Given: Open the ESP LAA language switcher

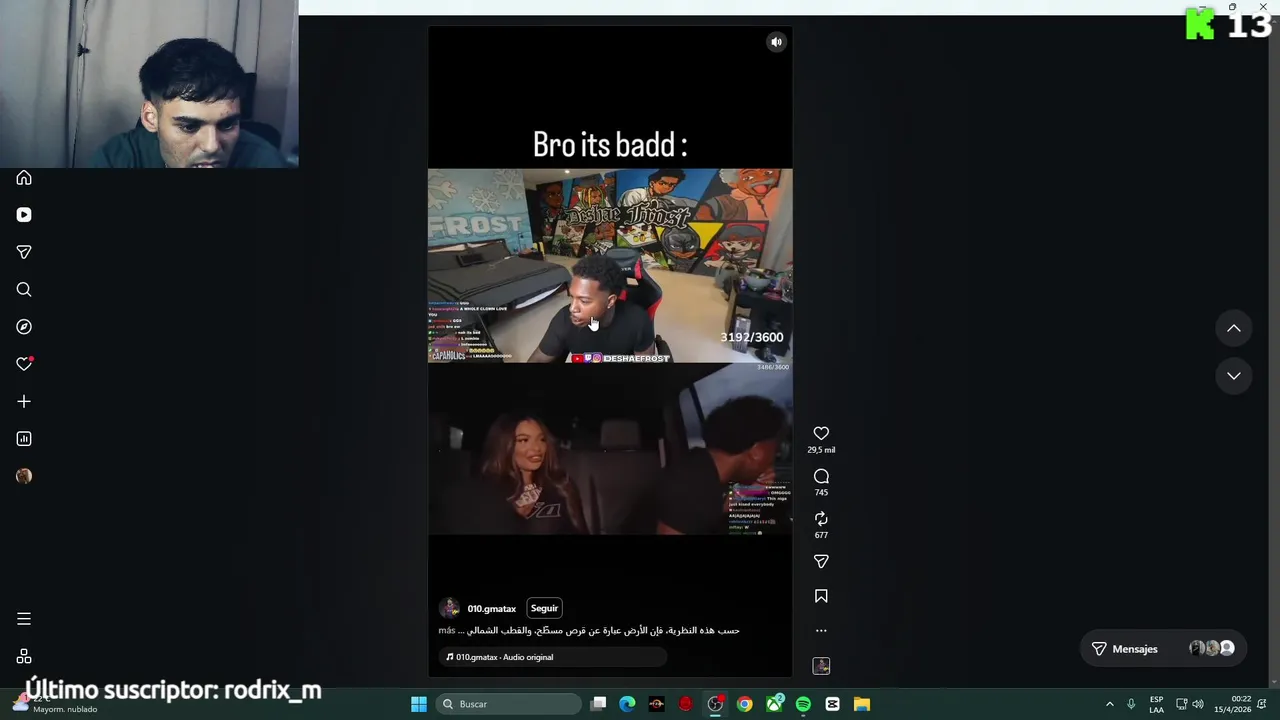Looking at the screenshot, I should click(x=1156, y=704).
